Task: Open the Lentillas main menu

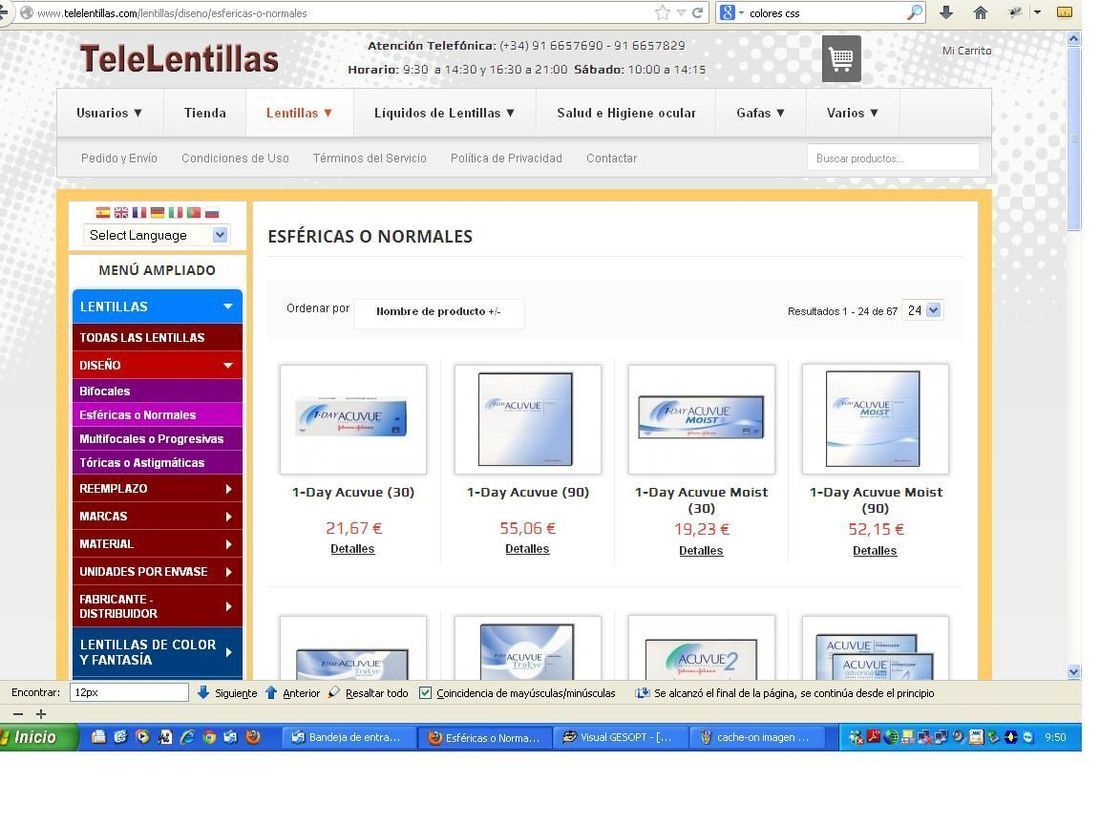Action: click(x=300, y=113)
